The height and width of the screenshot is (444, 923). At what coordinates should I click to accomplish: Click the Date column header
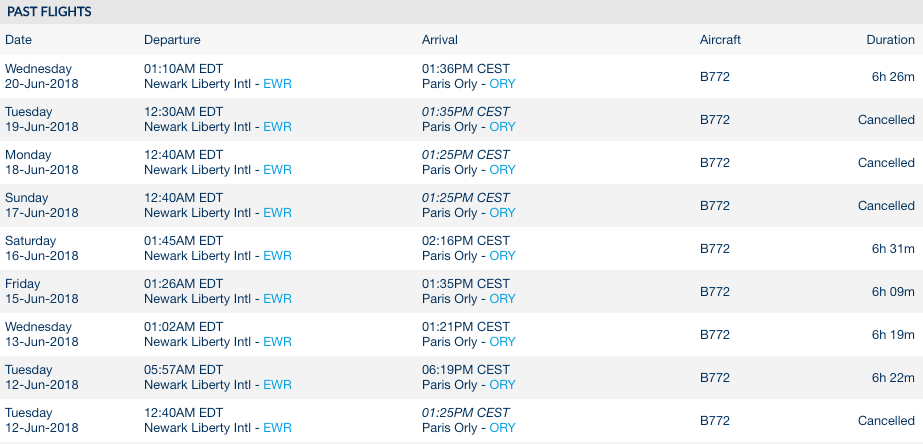click(x=18, y=40)
